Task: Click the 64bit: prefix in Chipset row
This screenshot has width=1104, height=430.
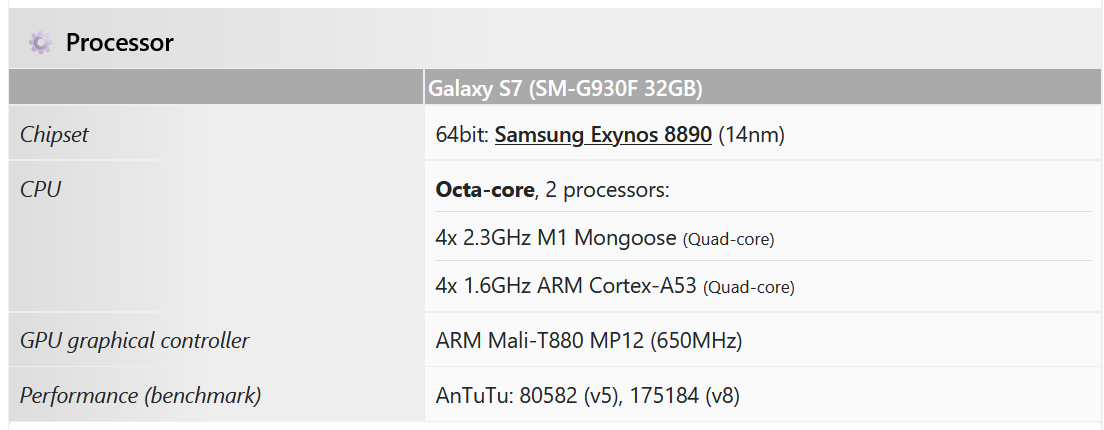Action: (x=462, y=135)
